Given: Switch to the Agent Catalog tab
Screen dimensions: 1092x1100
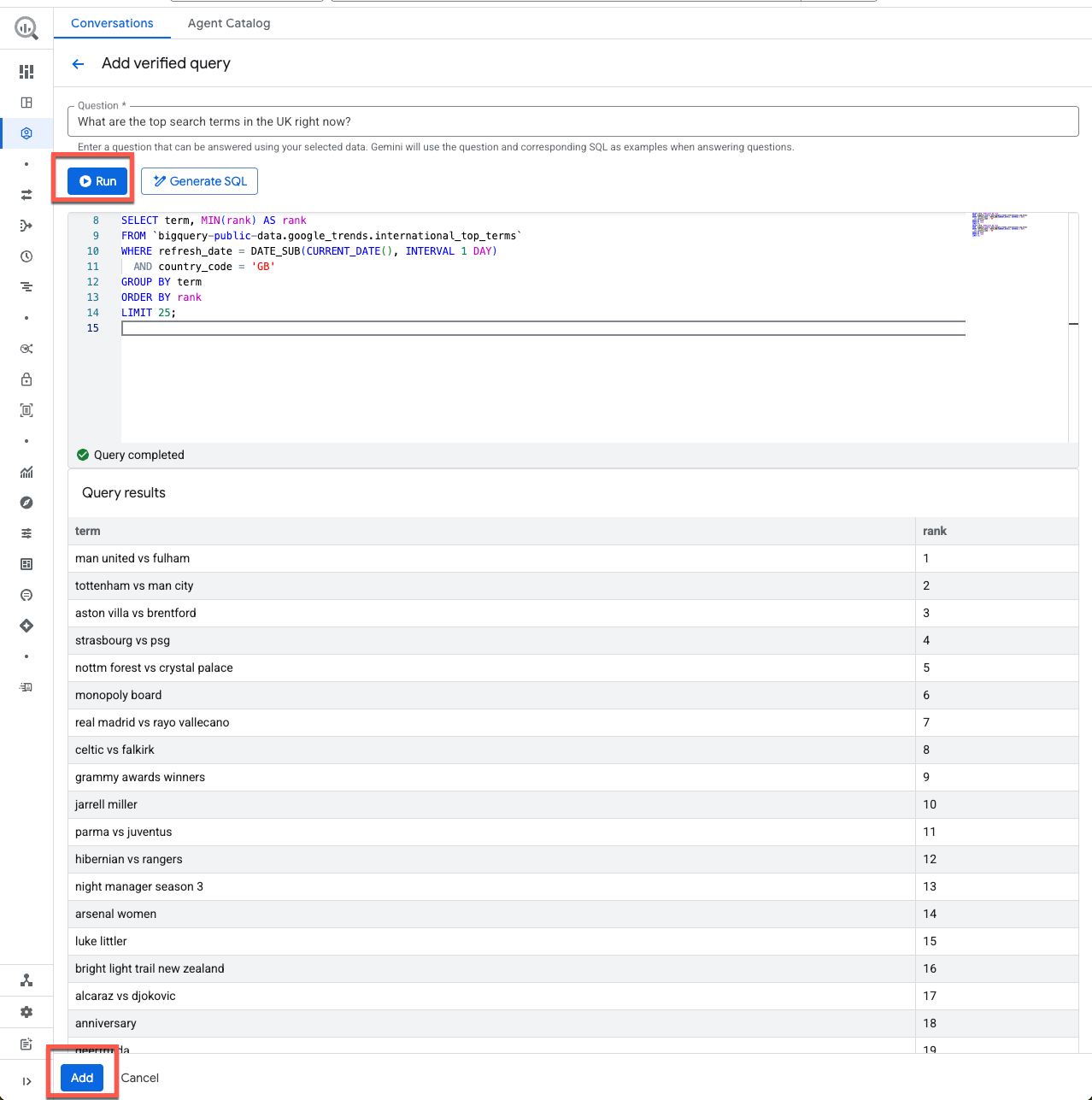Looking at the screenshot, I should point(229,23).
